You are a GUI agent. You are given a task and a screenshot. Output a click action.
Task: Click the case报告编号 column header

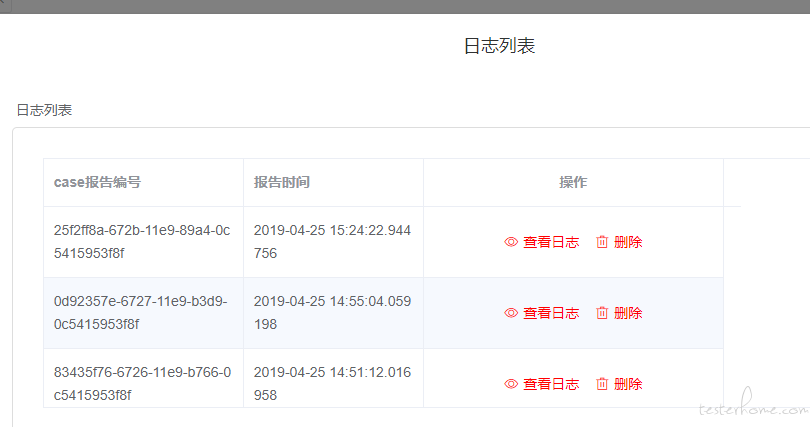point(97,182)
